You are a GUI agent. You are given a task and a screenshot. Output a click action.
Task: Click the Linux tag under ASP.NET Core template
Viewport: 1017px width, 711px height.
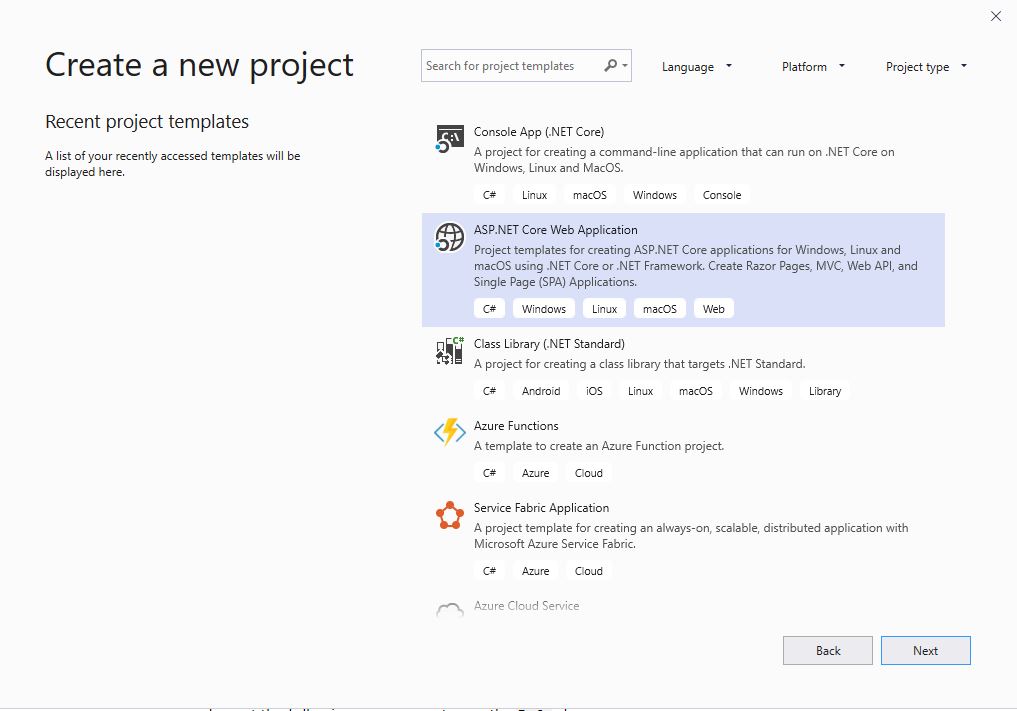tap(604, 309)
